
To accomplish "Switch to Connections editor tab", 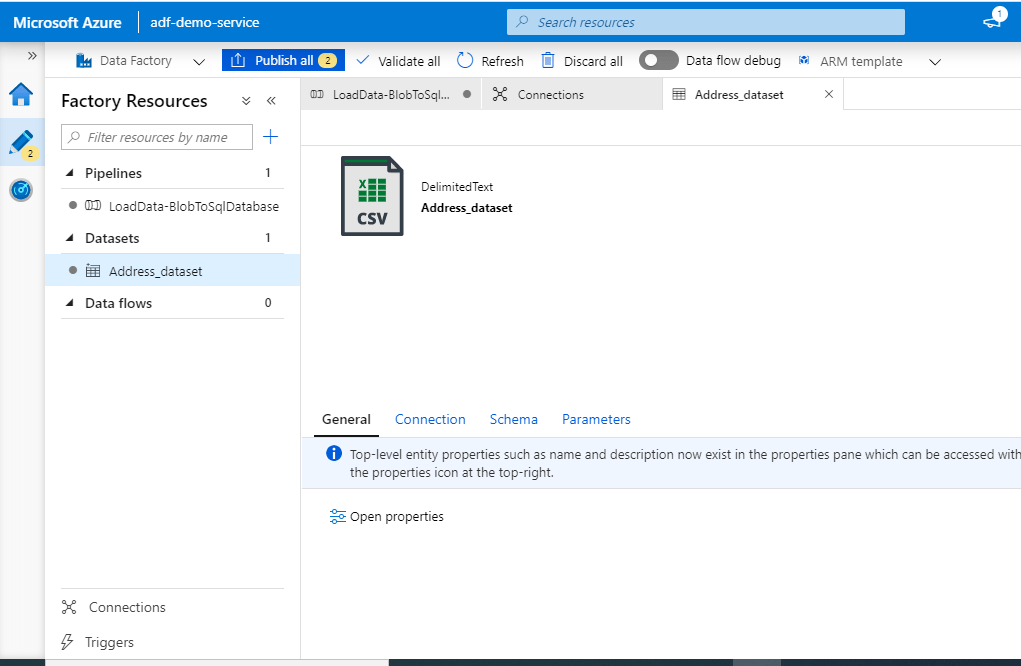I will tap(572, 94).
